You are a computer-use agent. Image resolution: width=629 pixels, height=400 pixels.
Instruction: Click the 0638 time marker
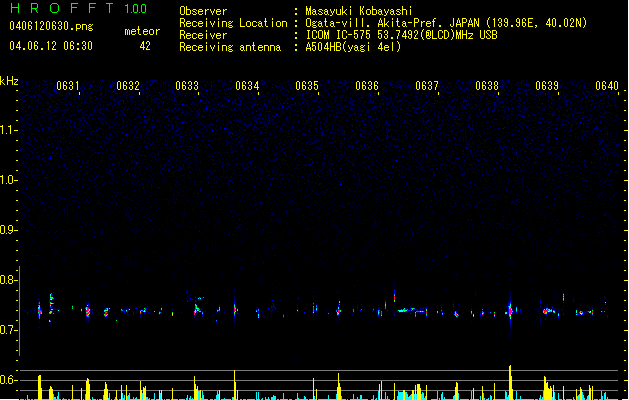tap(487, 86)
